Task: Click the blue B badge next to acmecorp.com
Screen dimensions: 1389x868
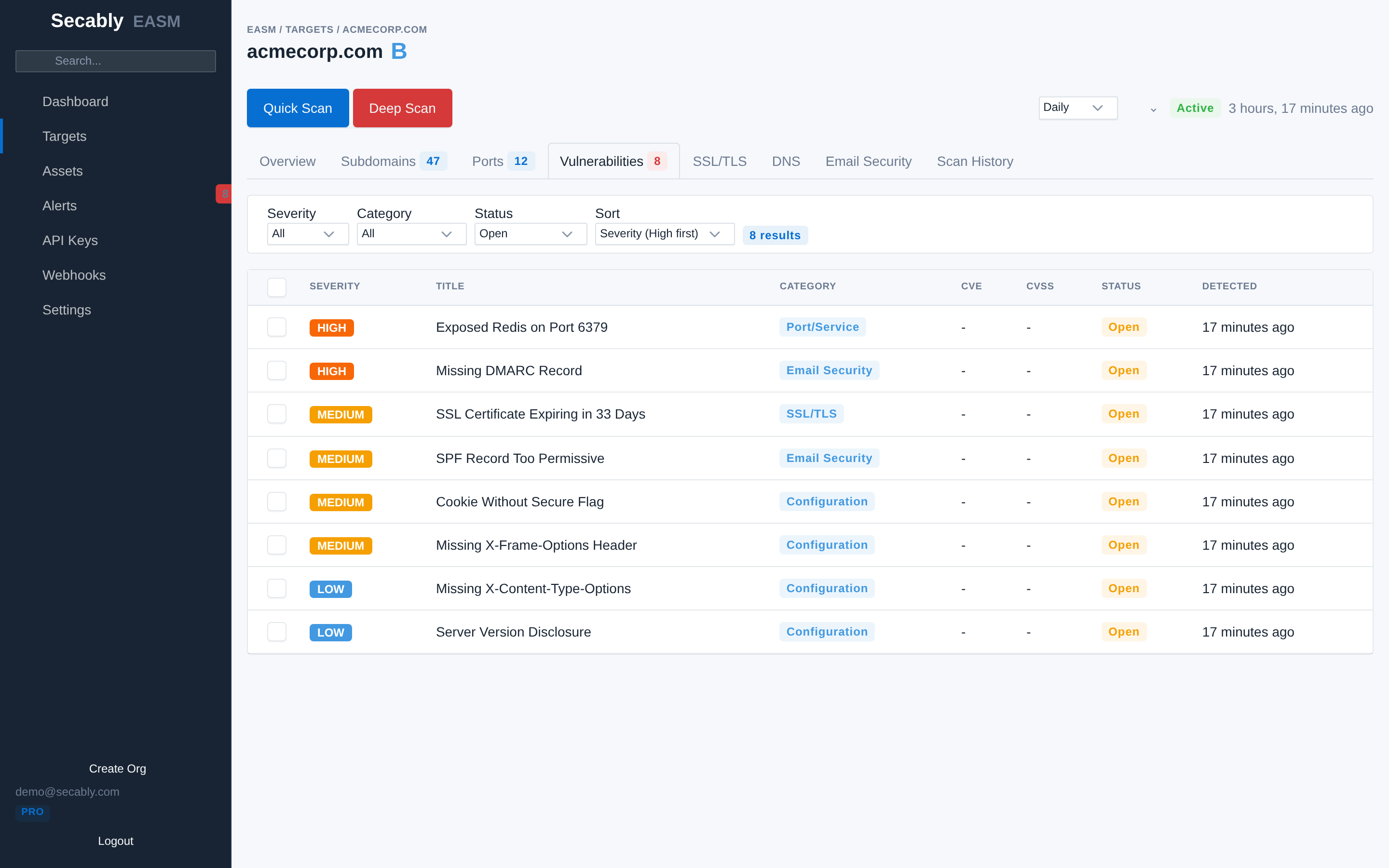Action: tap(398, 51)
